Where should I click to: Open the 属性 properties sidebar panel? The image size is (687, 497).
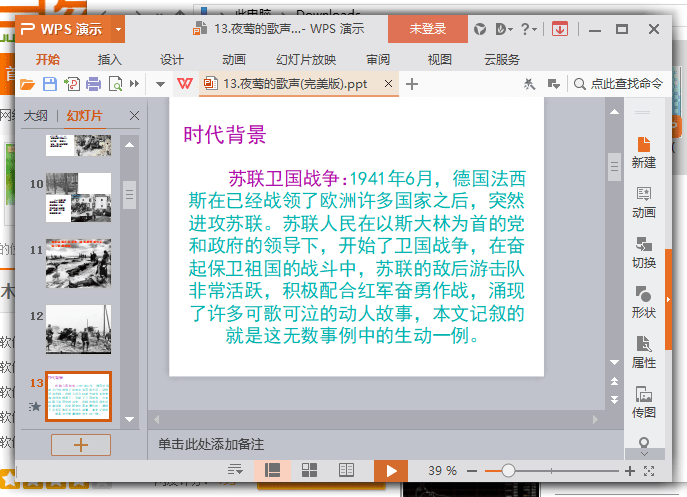(644, 351)
